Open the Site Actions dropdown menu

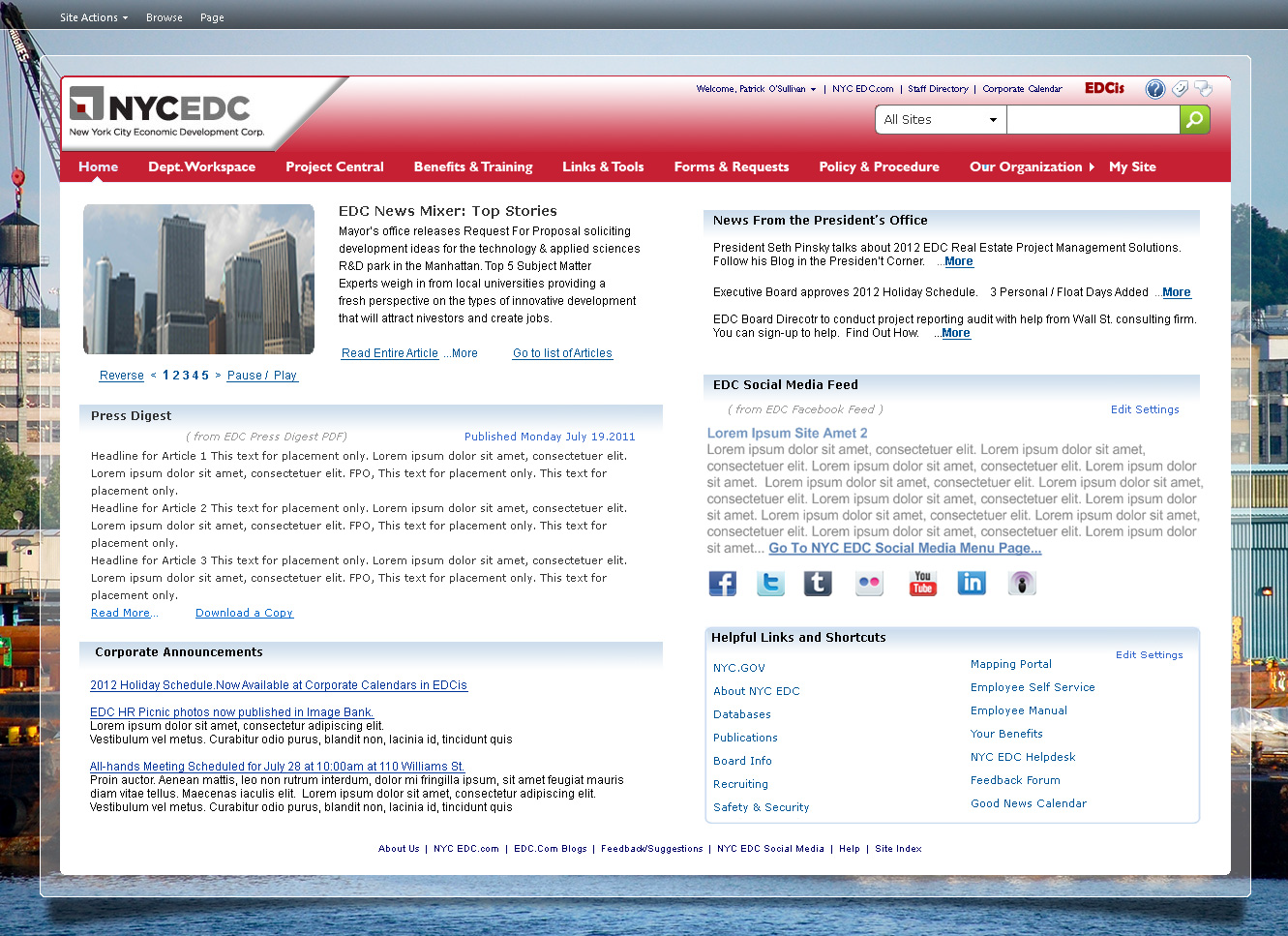click(94, 17)
